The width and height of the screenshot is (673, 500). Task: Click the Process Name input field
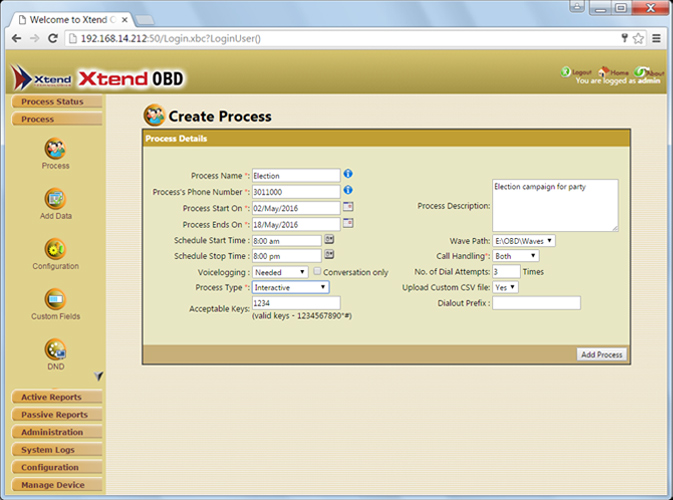point(296,176)
